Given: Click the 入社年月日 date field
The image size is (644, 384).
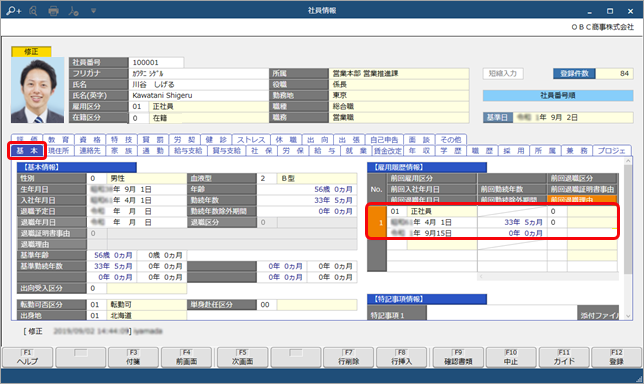Looking at the screenshot, I should tap(136, 200).
